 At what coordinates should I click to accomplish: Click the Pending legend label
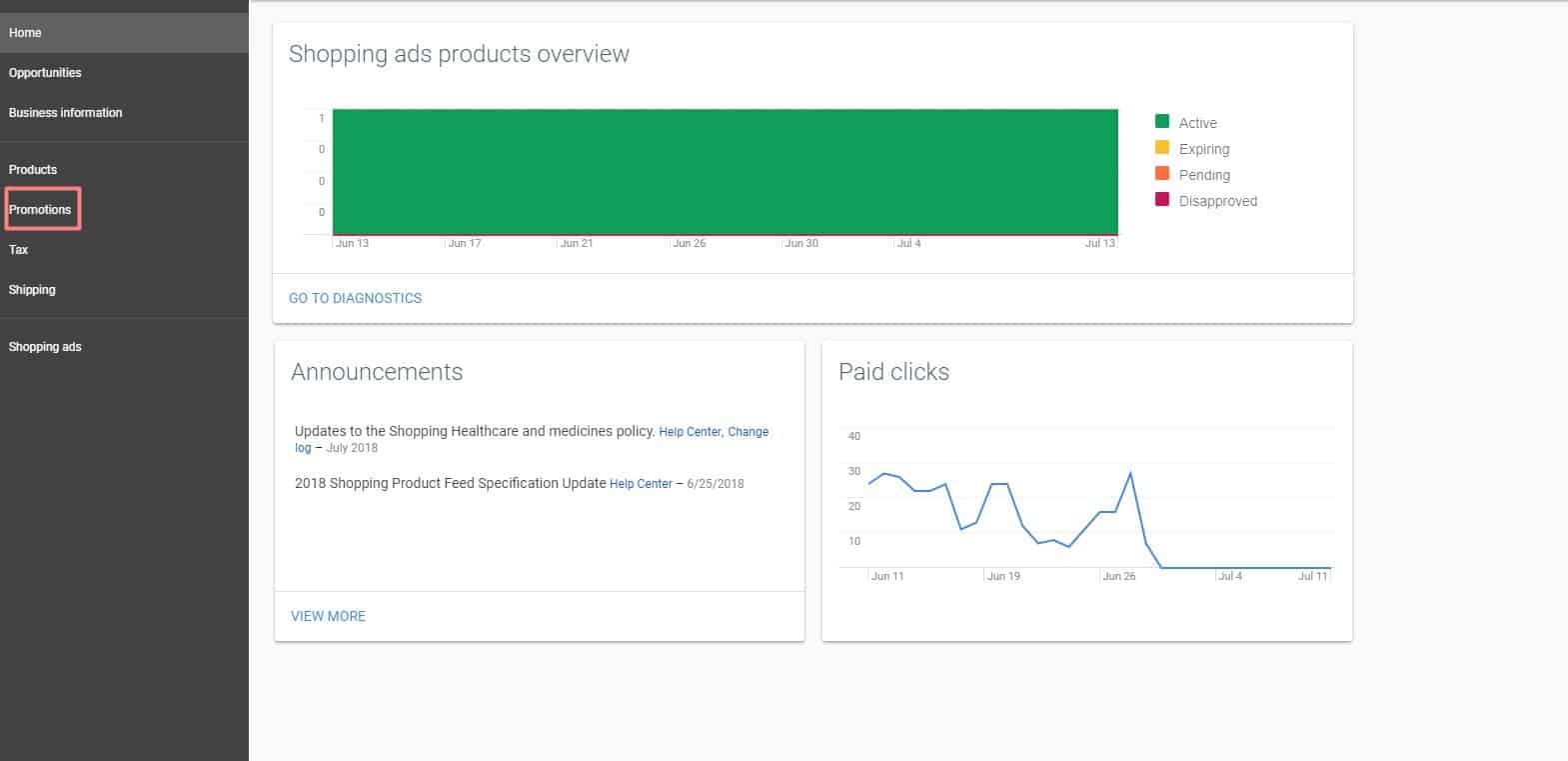point(1204,175)
